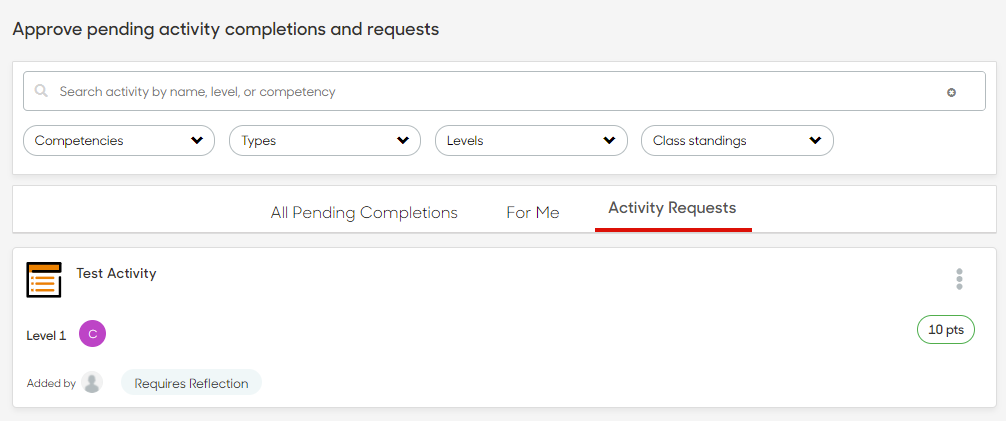Click the Added by user avatar
Viewport: 1006px width, 421px height.
click(92, 382)
